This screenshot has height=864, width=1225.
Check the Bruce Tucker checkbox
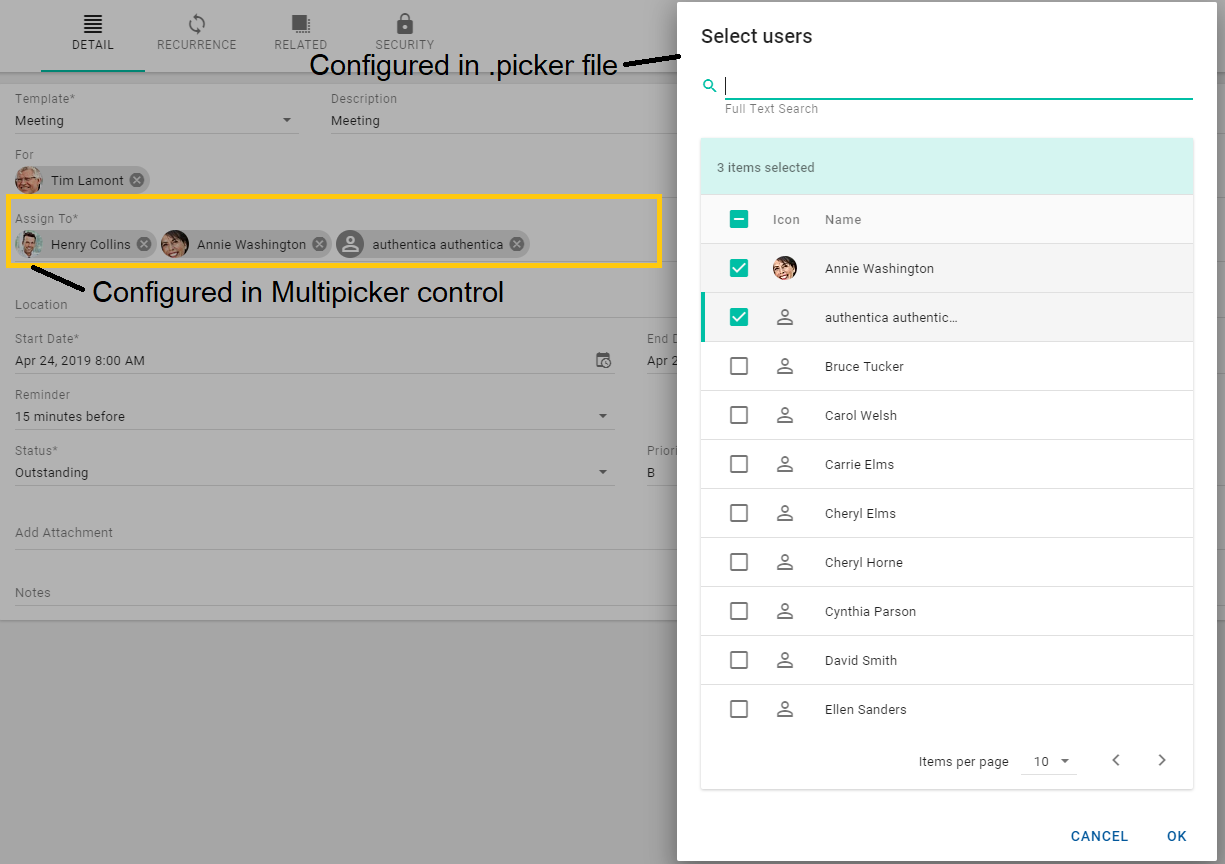[x=739, y=366]
